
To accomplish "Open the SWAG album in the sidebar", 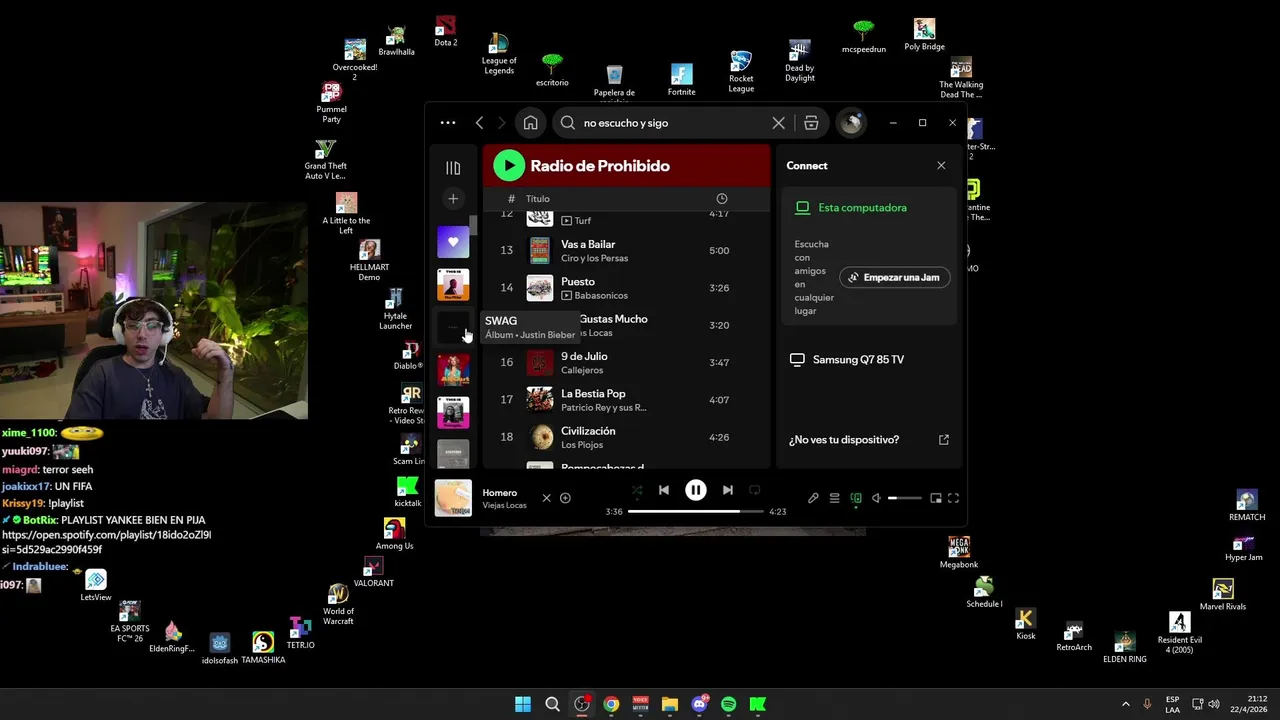I will pos(453,327).
